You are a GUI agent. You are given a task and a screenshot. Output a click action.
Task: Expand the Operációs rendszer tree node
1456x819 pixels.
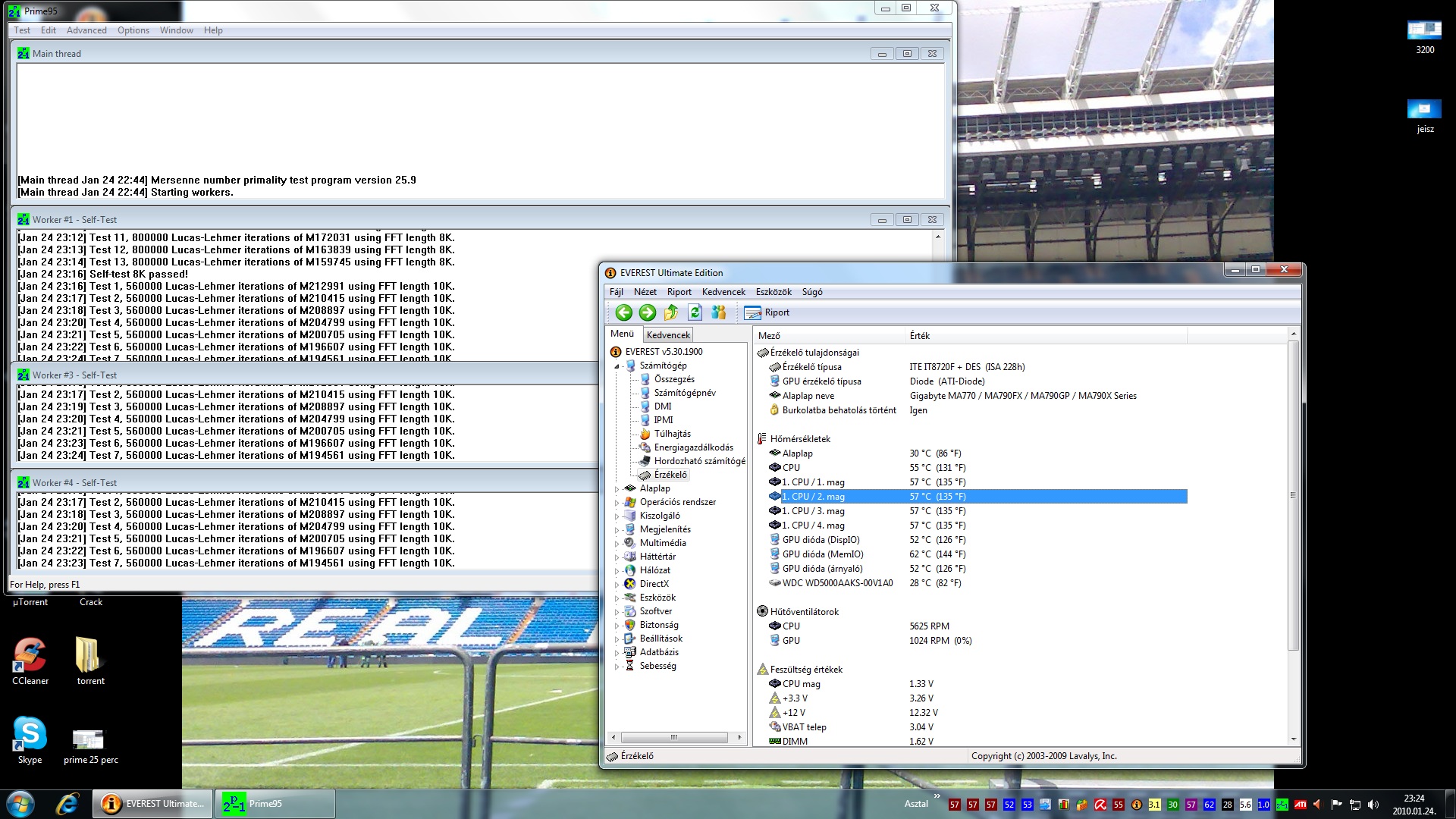pos(617,503)
